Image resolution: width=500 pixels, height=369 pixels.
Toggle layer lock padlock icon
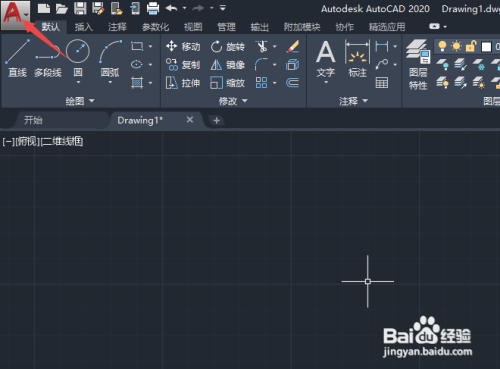click(x=471, y=46)
